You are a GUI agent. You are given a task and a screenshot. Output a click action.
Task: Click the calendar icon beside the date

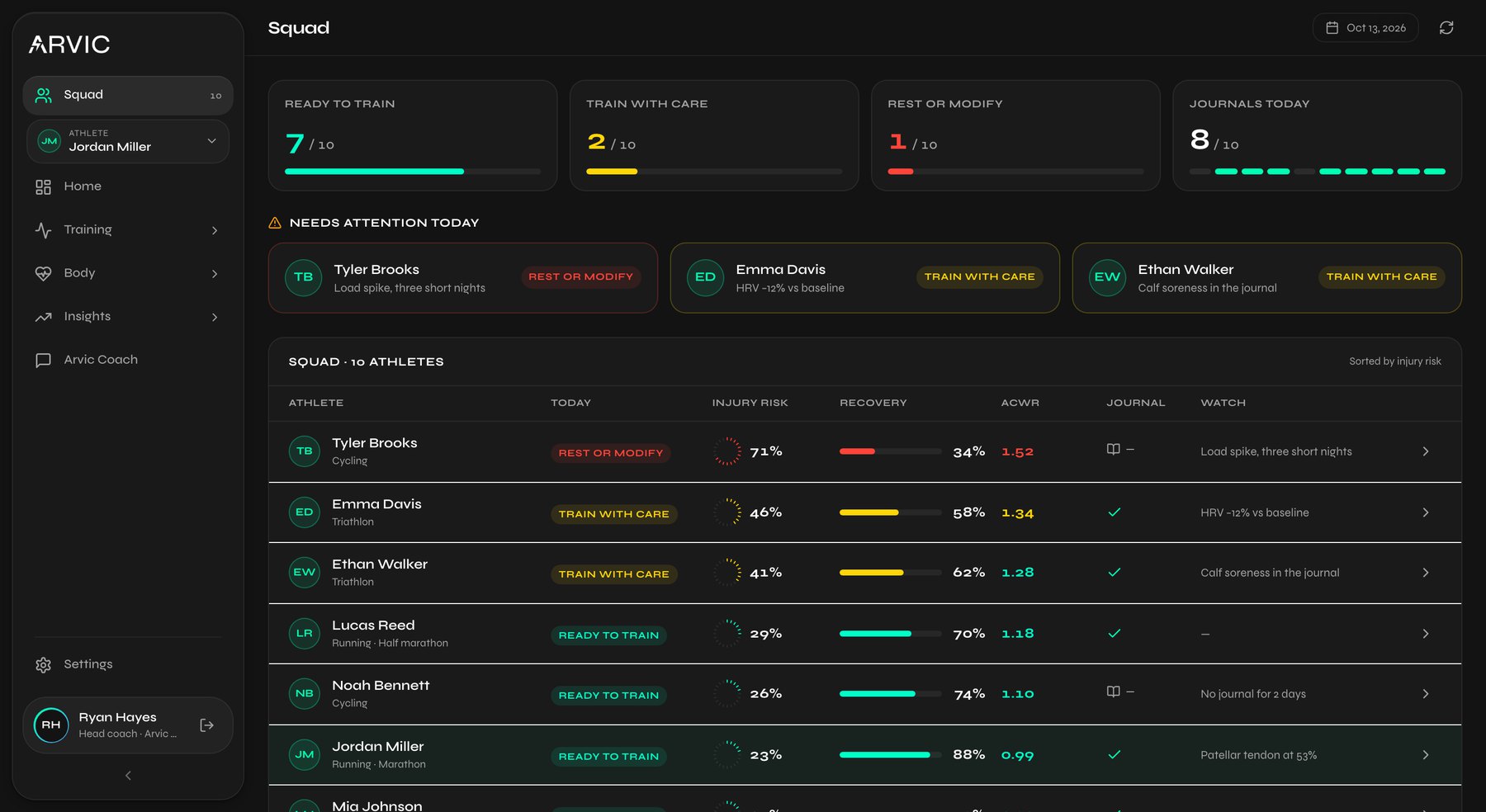click(x=1332, y=28)
